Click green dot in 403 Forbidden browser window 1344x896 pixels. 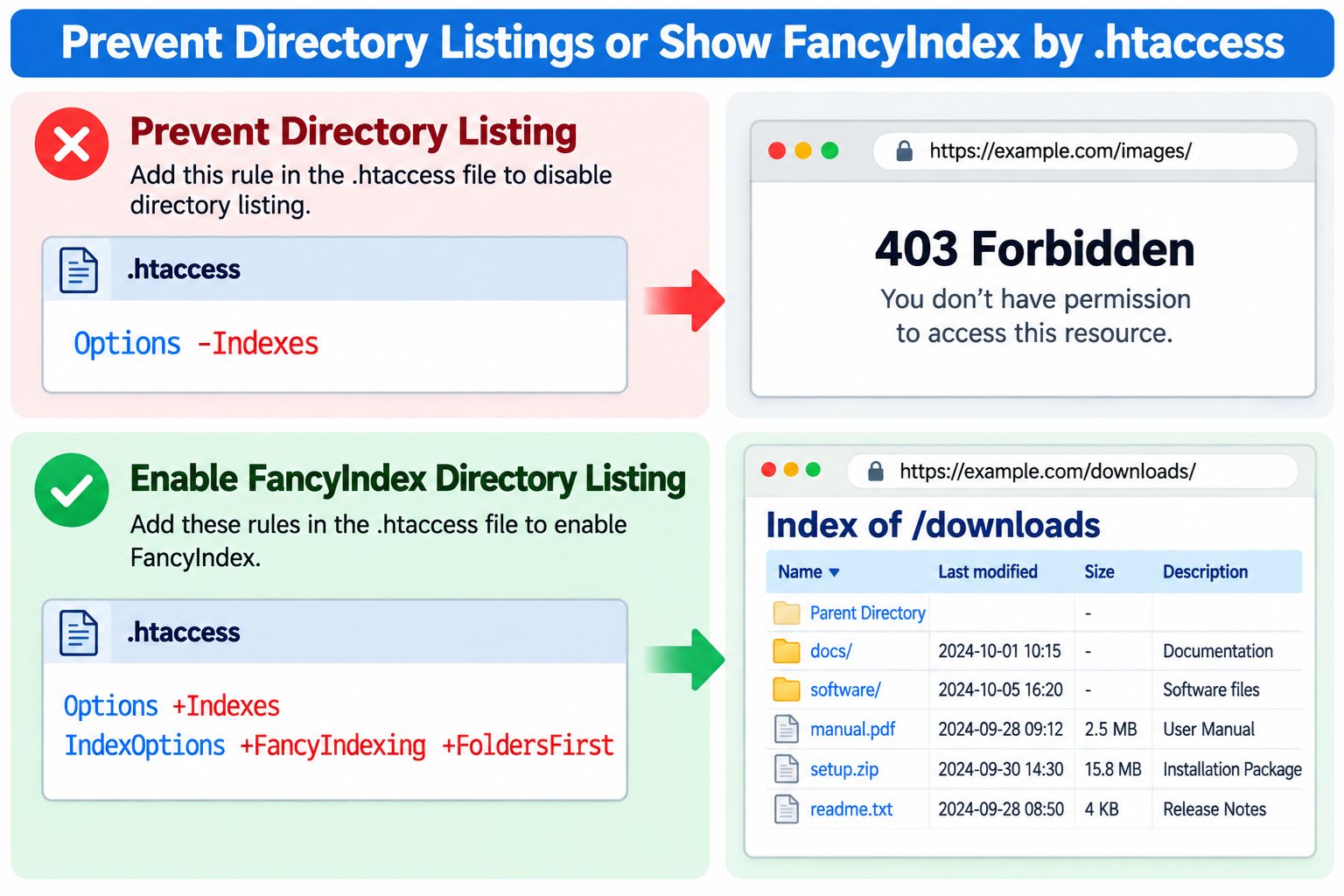tap(829, 150)
